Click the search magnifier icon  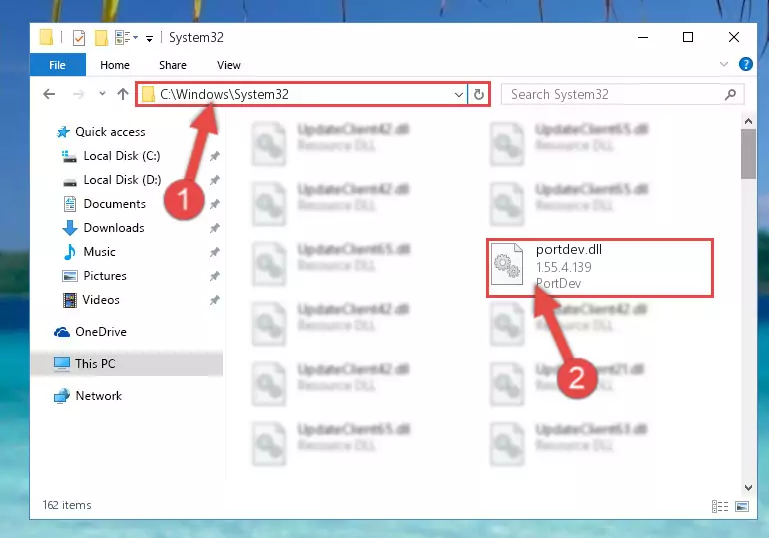730,94
